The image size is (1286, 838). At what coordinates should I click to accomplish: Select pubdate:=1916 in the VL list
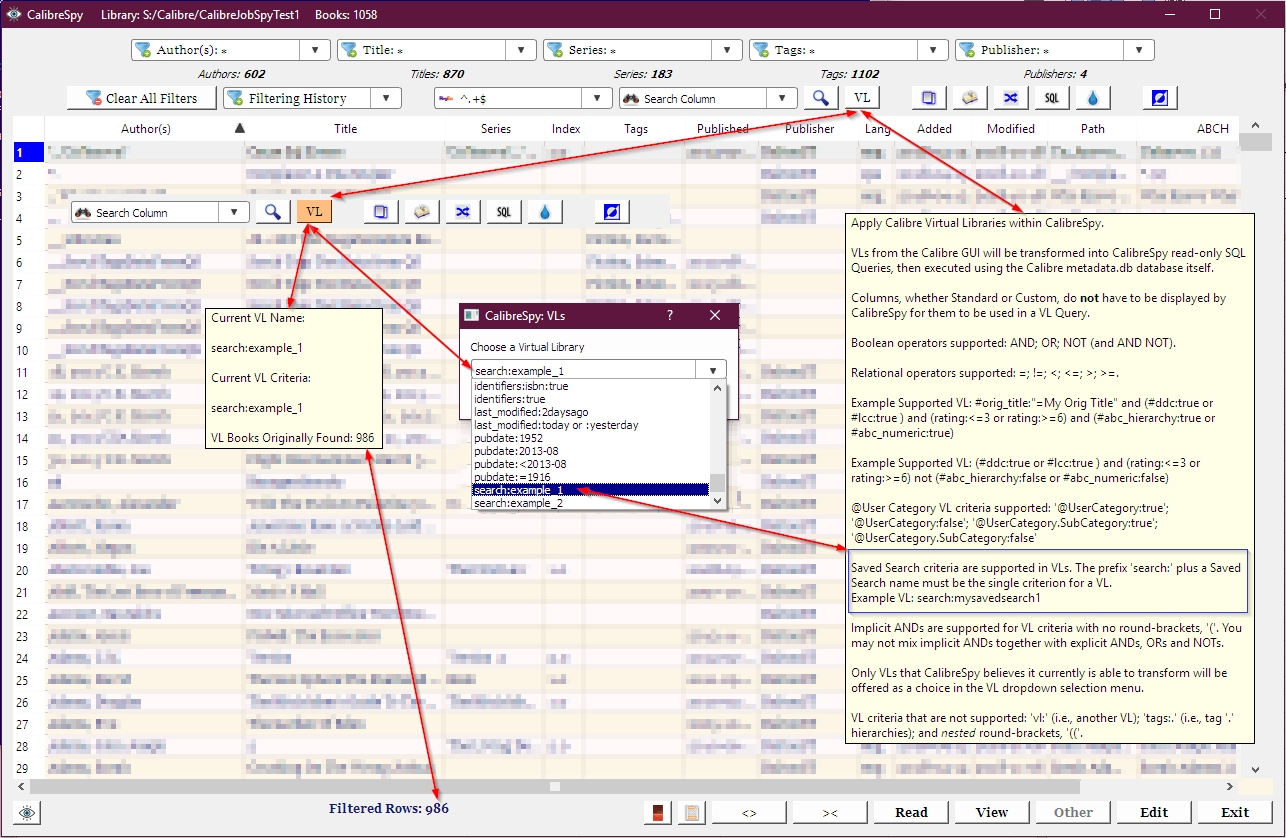point(591,477)
